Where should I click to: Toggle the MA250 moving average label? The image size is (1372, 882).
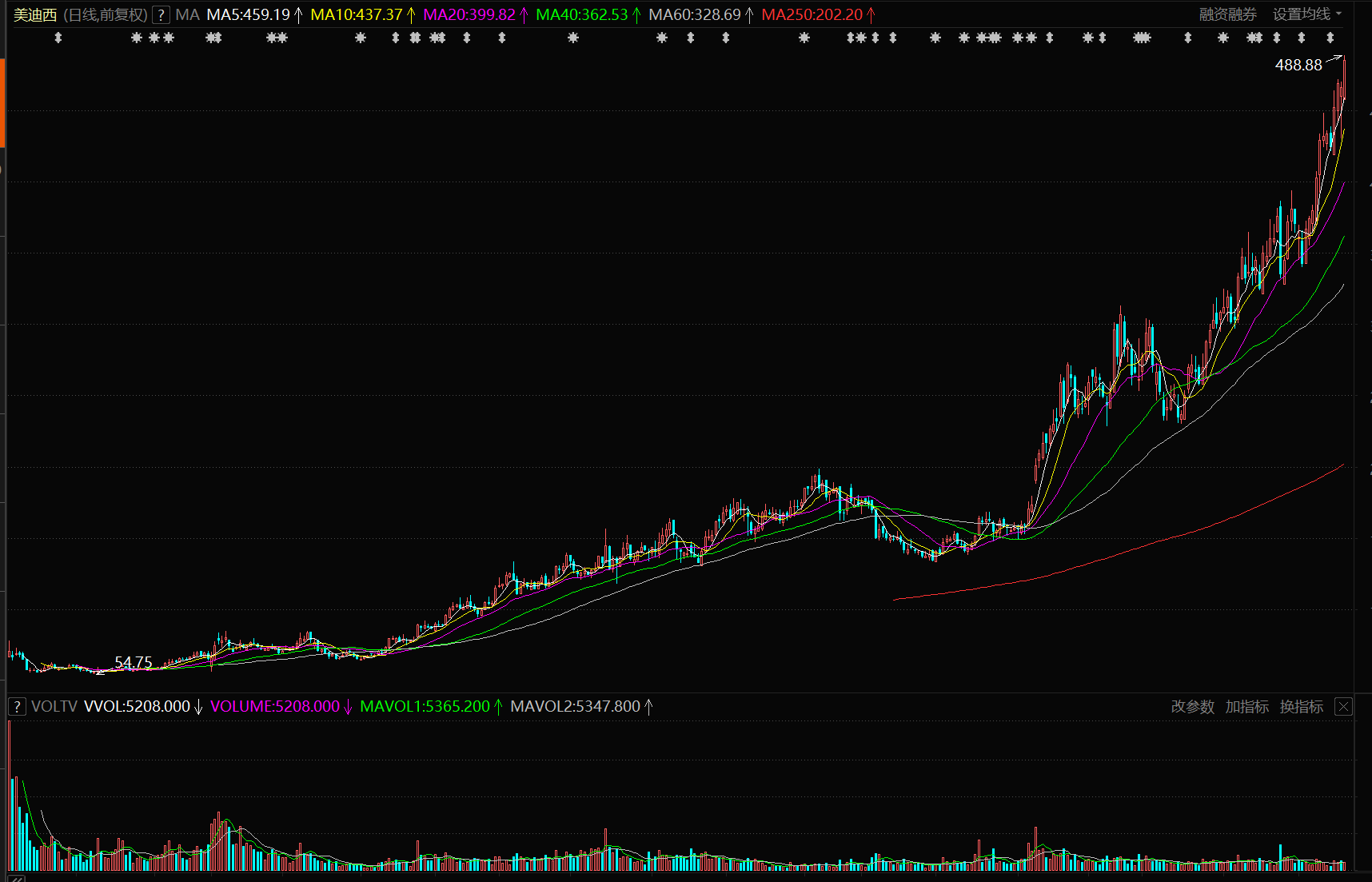[812, 15]
